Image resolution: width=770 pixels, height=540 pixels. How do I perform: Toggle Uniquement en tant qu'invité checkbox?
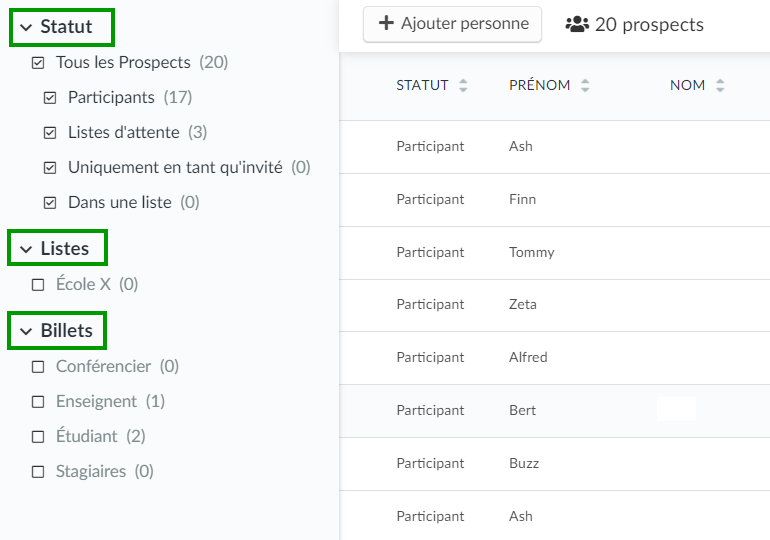coord(50,168)
